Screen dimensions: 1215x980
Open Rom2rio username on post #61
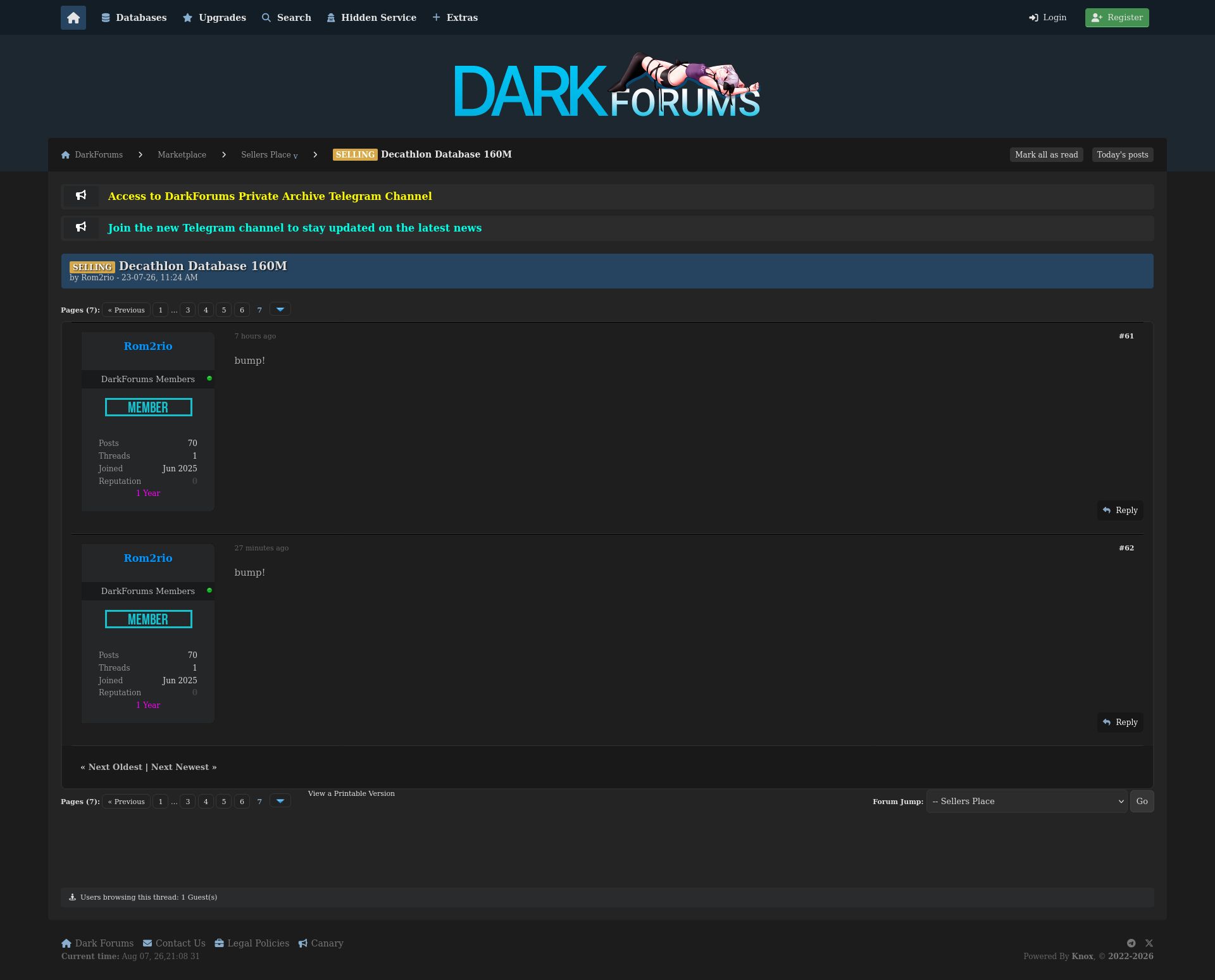[148, 346]
